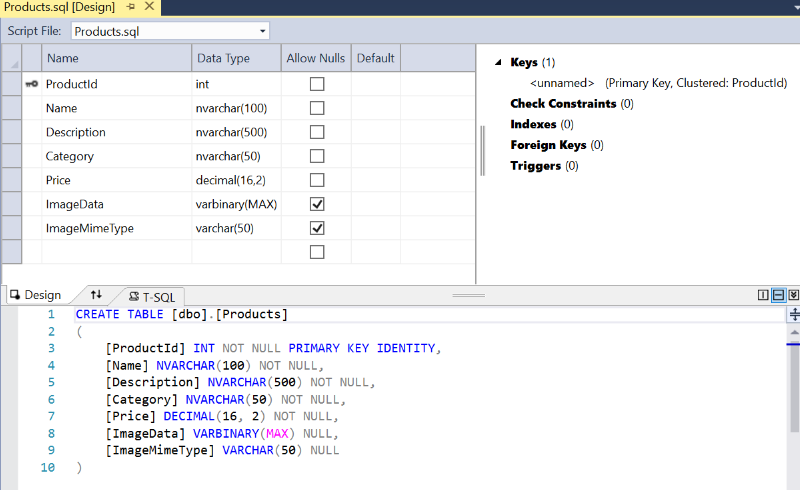
Task: Collapse the bottom pane icon
Action: 793,295
